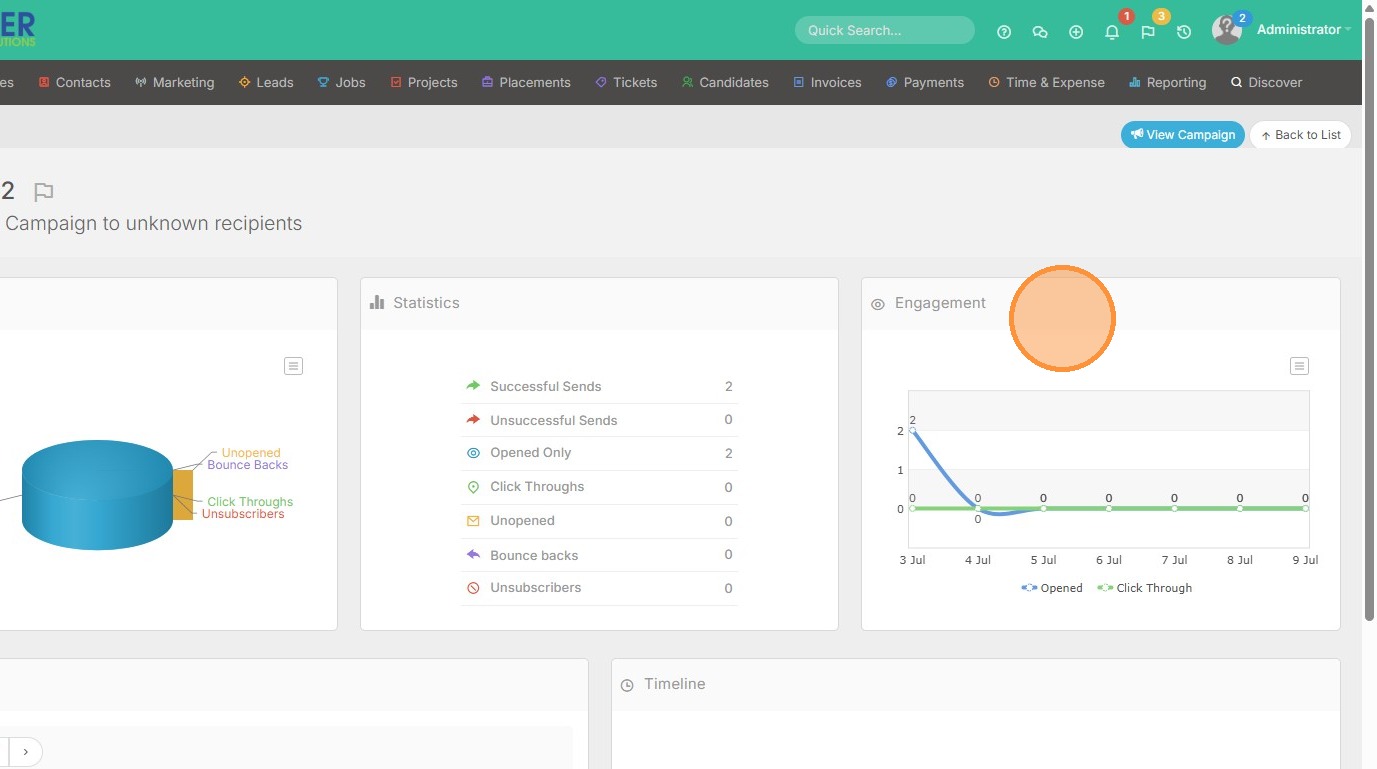Image resolution: width=1377 pixels, height=769 pixels.
Task: Type in the Quick Search field
Action: pyautogui.click(x=884, y=30)
